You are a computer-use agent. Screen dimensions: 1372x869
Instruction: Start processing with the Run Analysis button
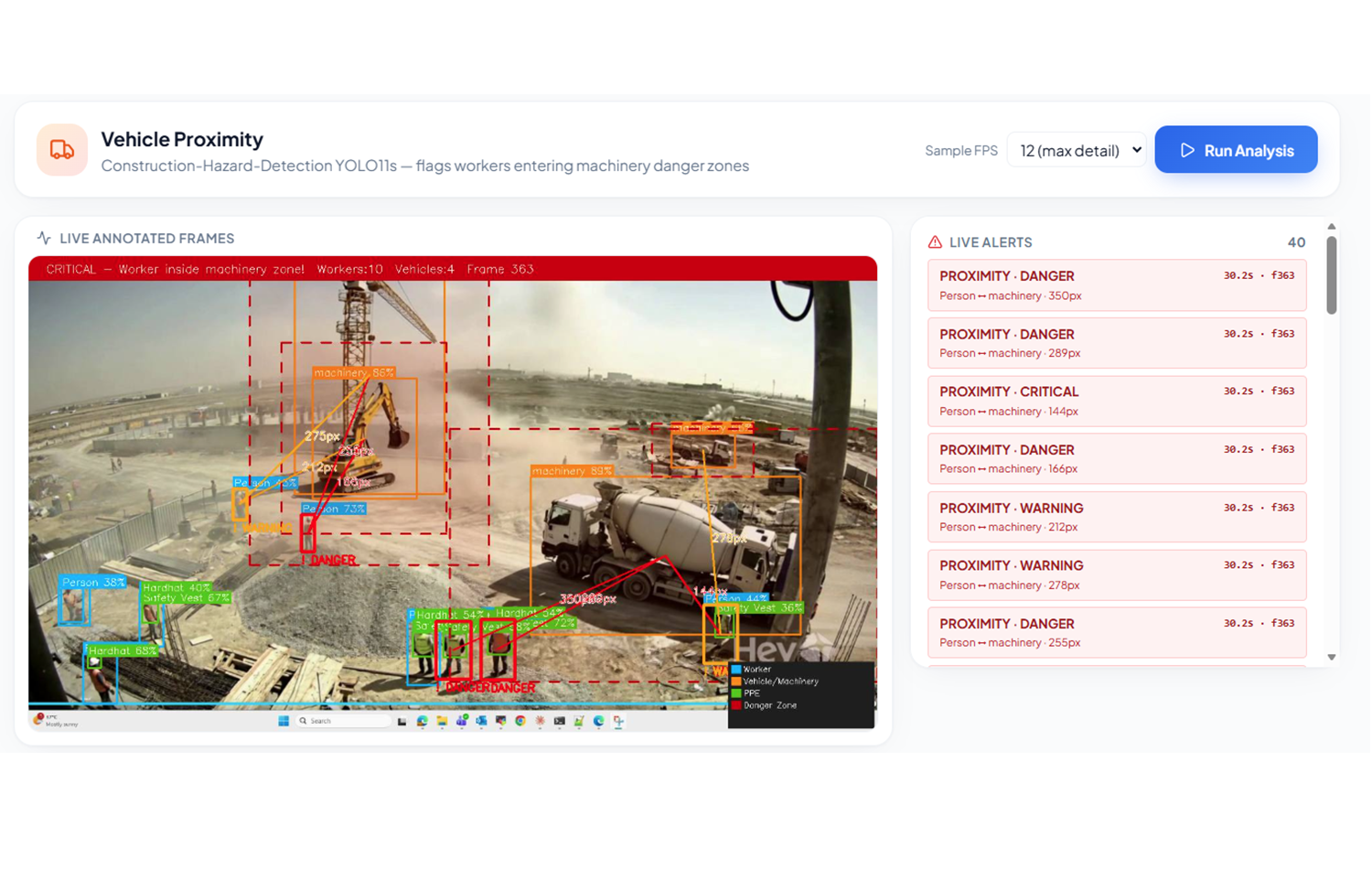1236,150
